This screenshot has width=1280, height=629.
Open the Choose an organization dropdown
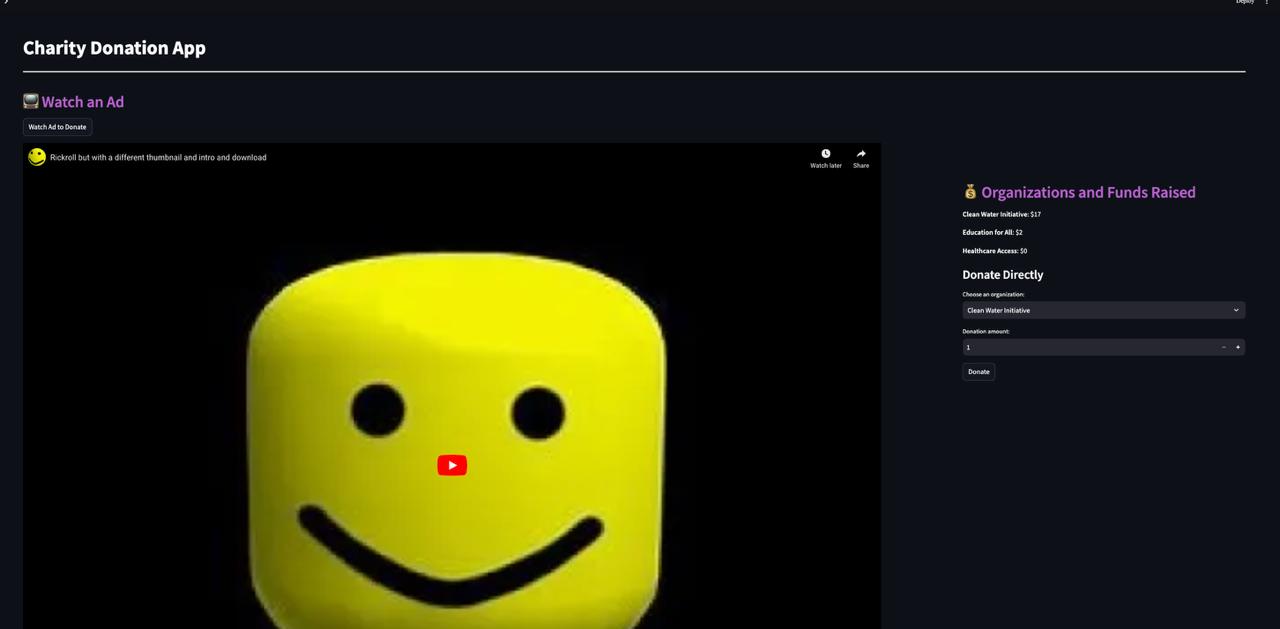click(x=1104, y=310)
